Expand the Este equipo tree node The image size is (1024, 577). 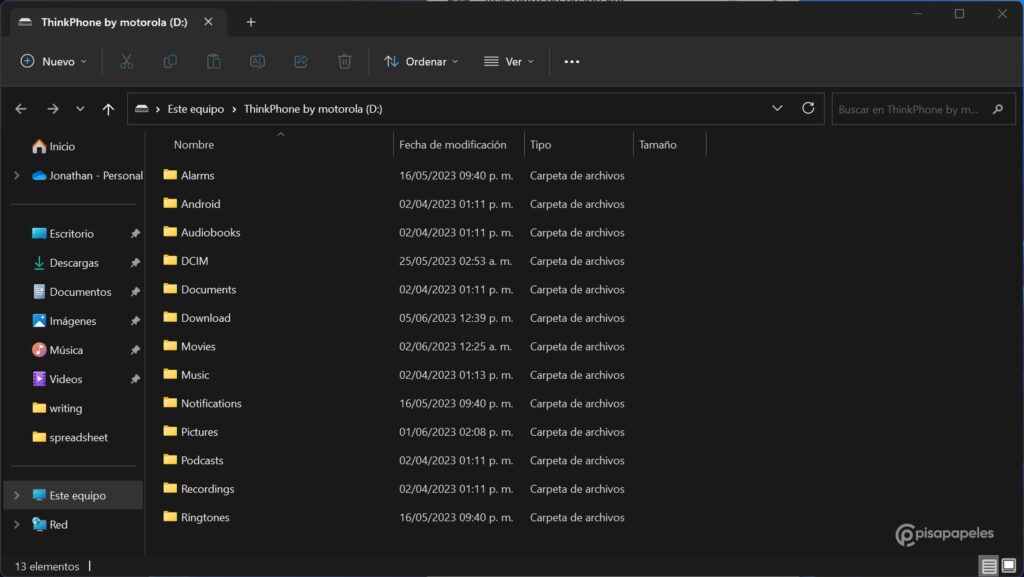click(17, 495)
